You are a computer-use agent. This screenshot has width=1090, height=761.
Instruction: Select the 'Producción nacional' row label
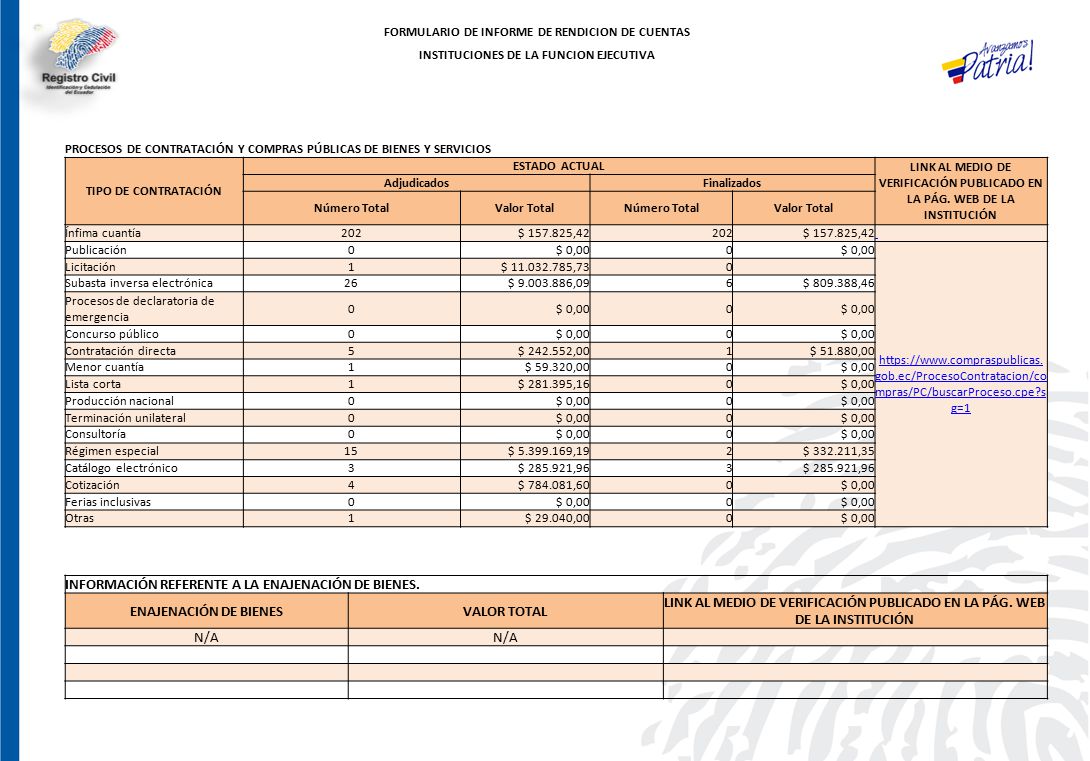[x=120, y=401]
